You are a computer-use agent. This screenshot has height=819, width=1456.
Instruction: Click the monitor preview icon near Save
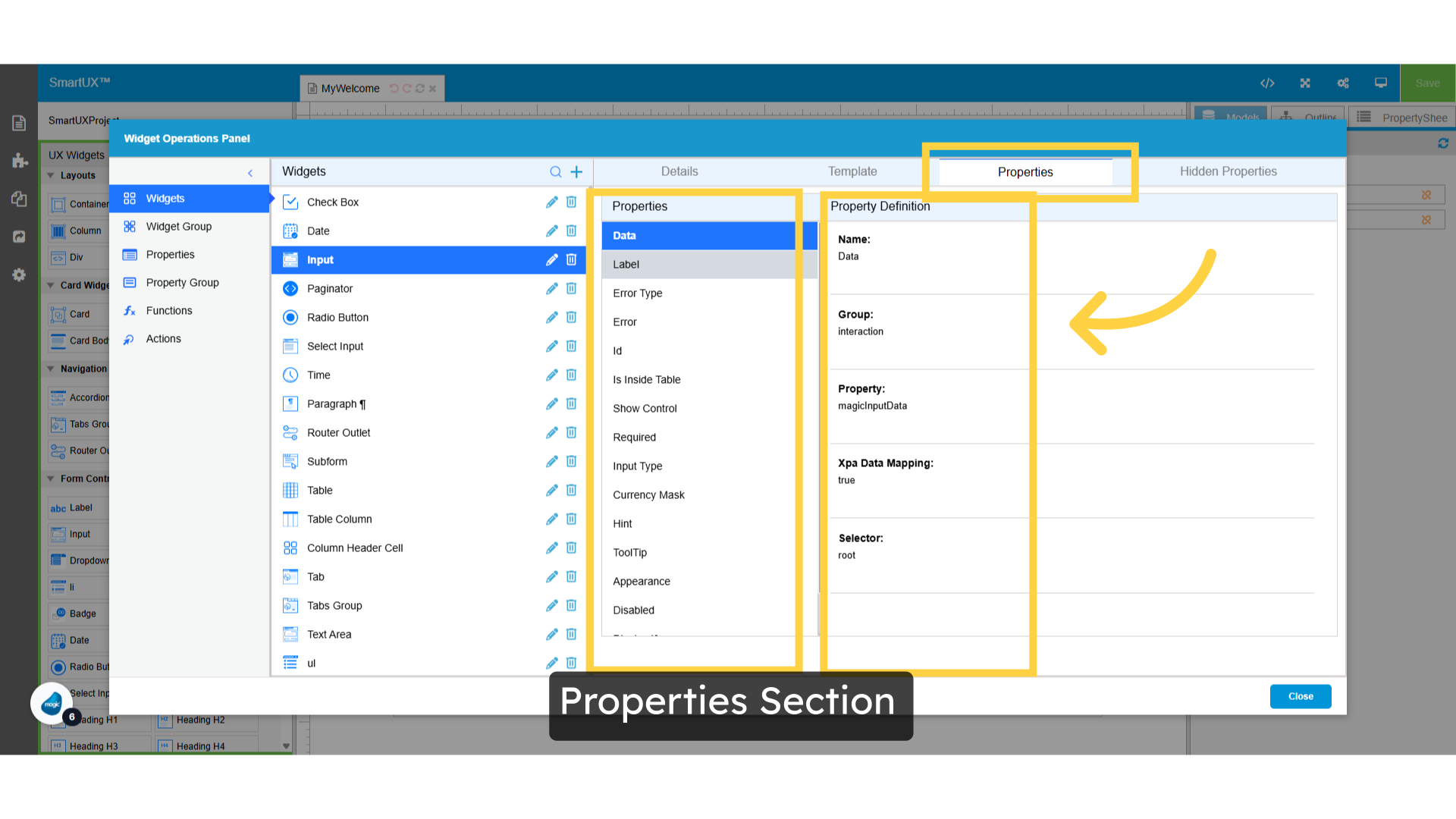pos(1380,83)
